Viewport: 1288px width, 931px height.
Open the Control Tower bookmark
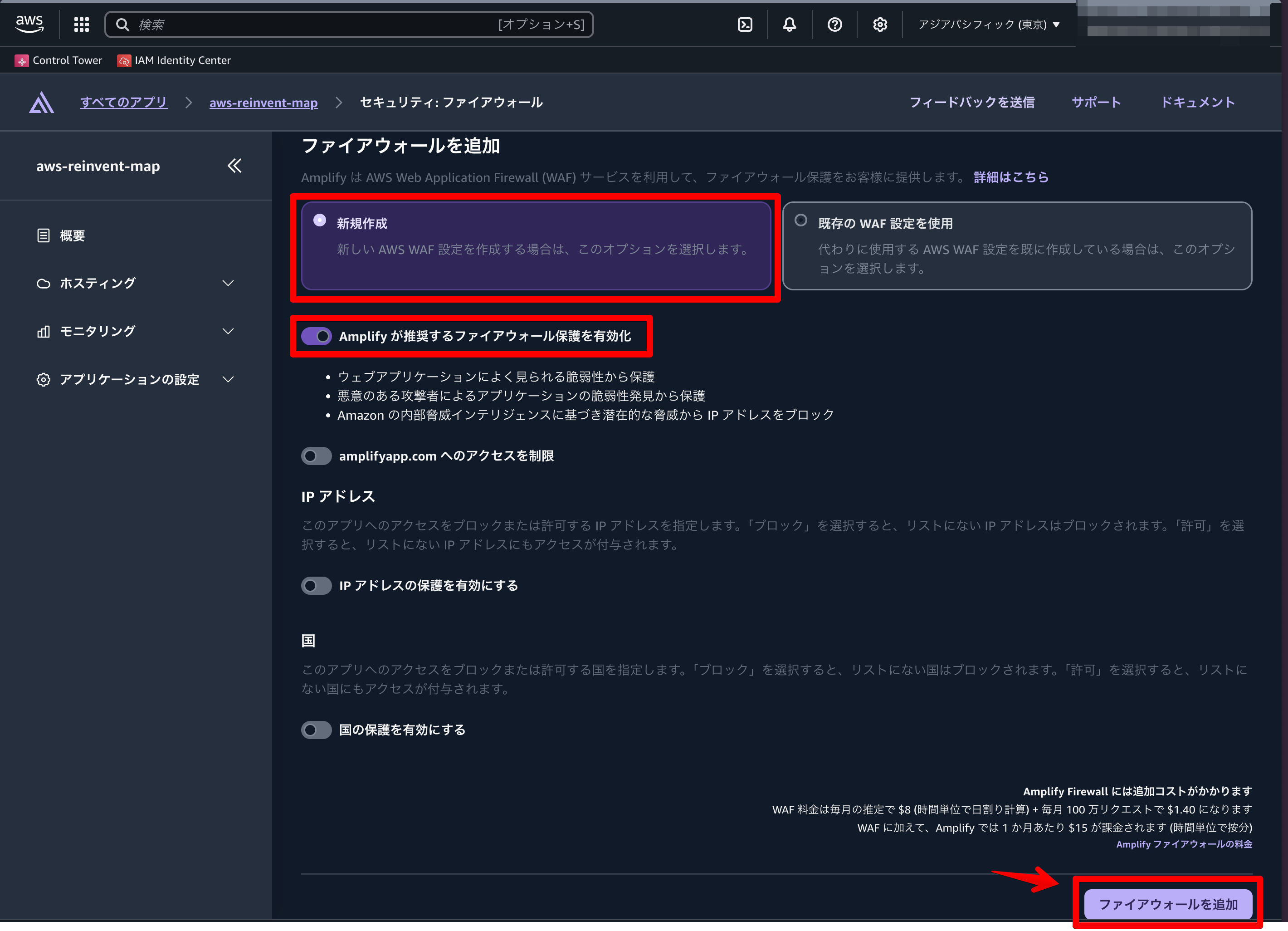point(59,60)
